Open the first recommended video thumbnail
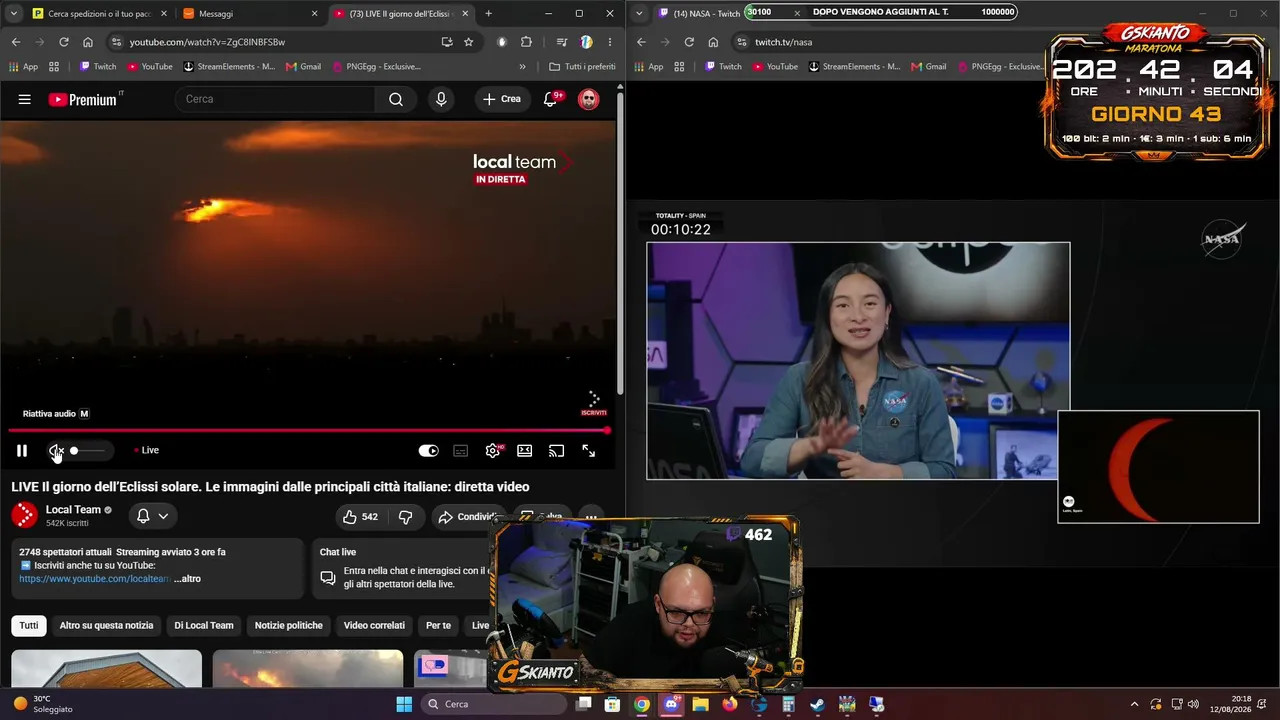Screen dimensions: 1280x720 106,669
